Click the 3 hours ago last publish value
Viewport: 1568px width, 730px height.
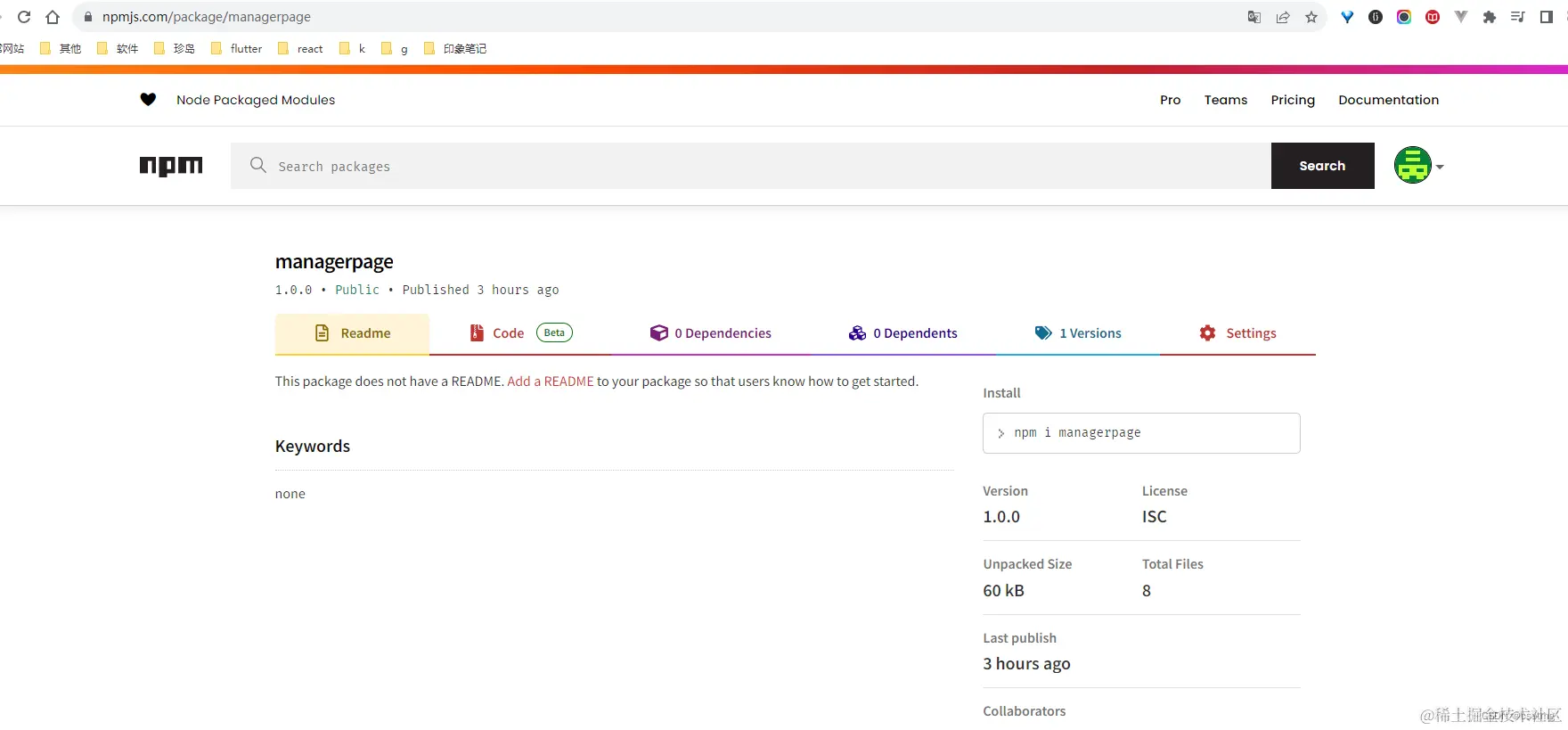pos(1026,664)
